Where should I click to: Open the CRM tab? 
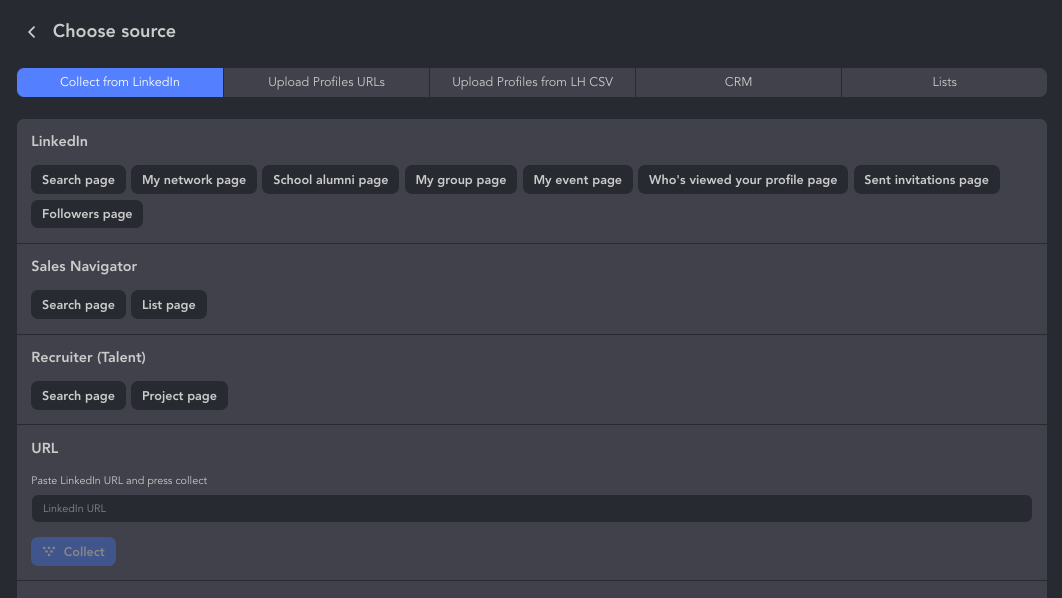tap(738, 82)
